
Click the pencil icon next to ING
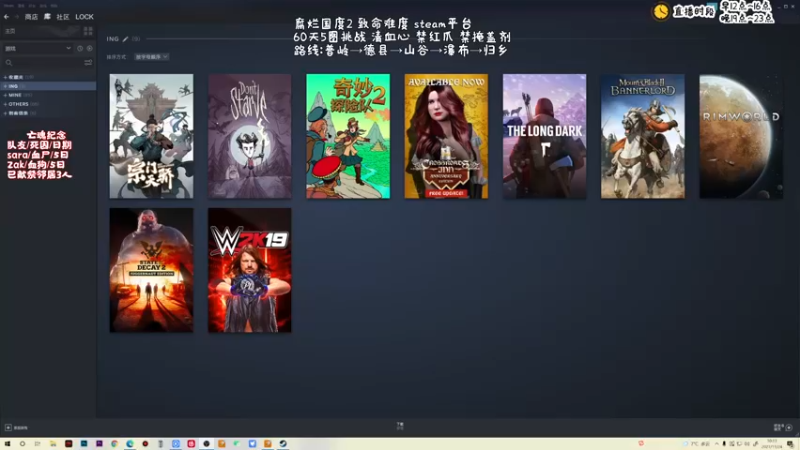(x=126, y=39)
